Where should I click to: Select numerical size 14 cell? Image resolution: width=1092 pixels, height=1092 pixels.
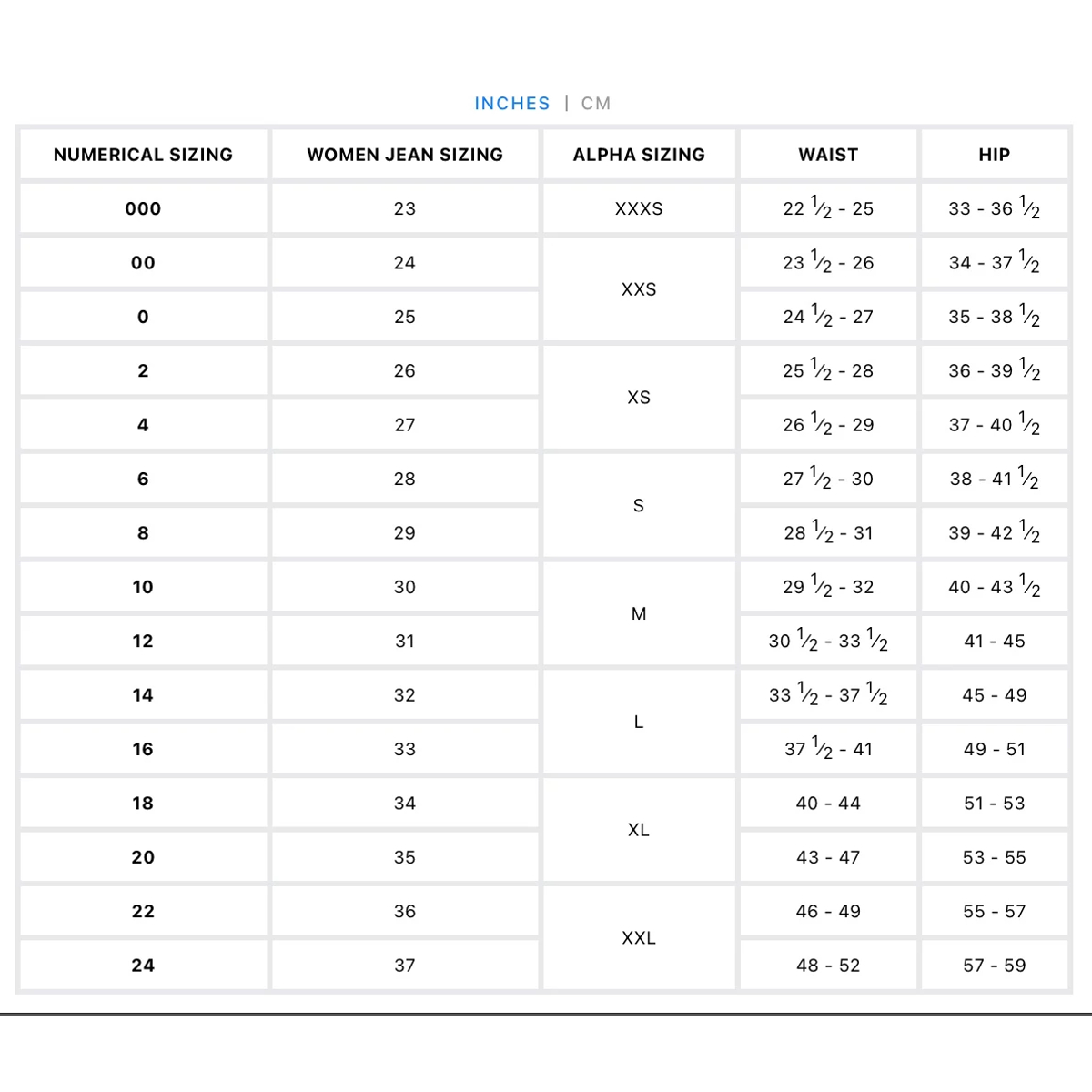point(143,695)
